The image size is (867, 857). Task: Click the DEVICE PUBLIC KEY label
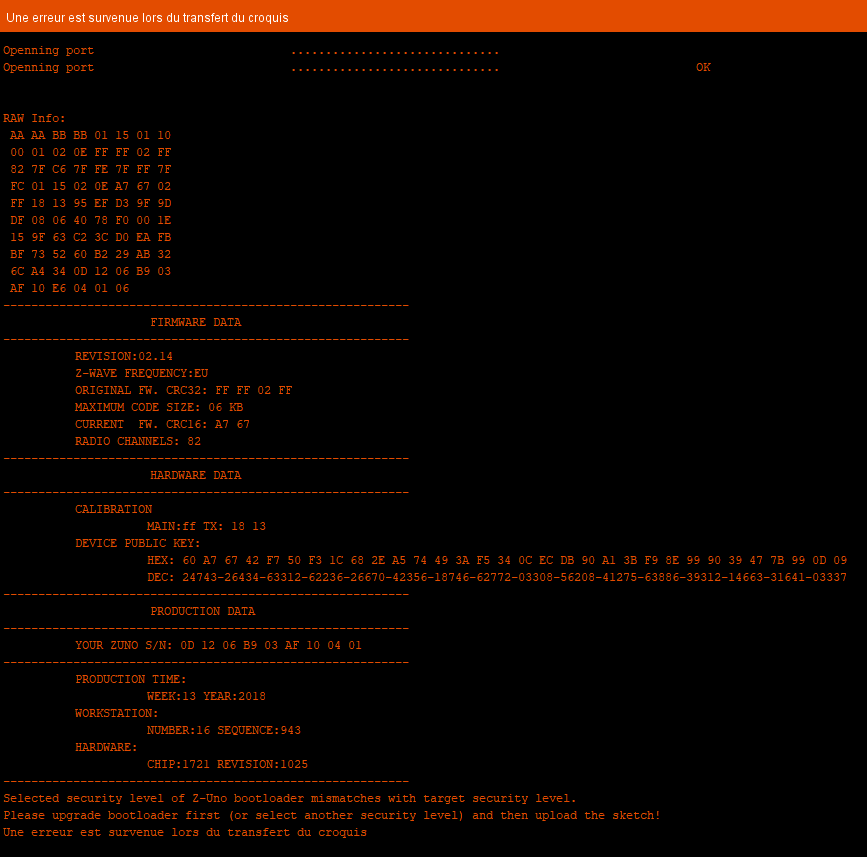[x=137, y=544]
